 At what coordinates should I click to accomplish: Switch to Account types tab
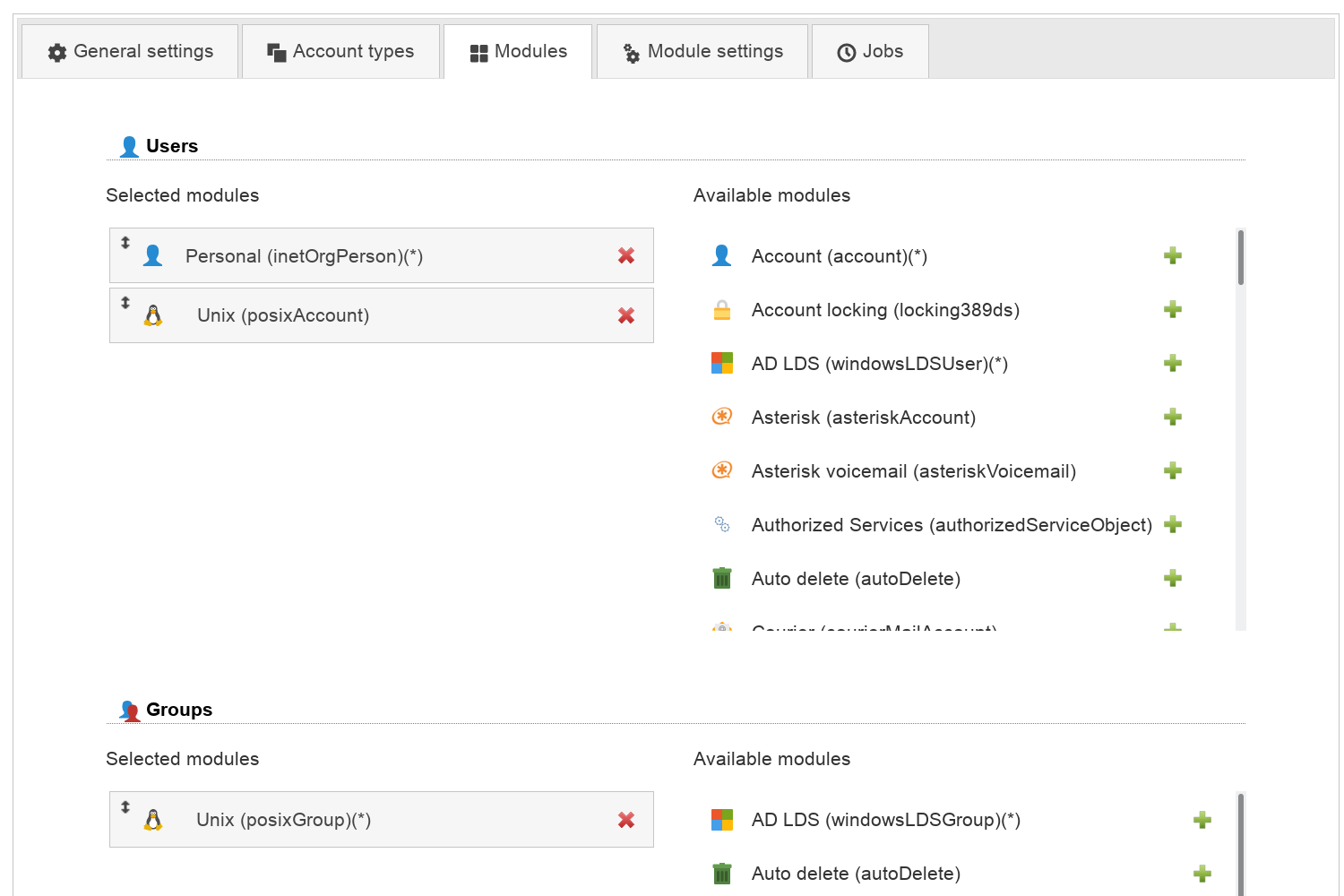[x=340, y=52]
